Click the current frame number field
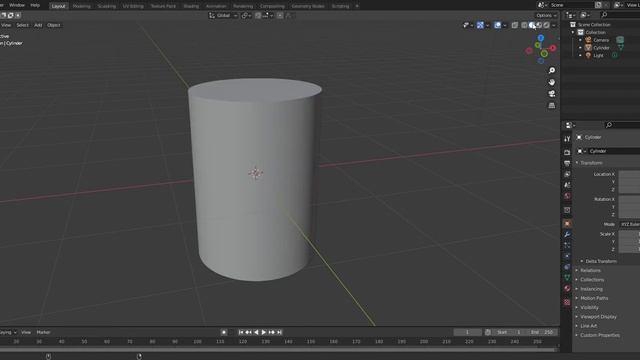Screen dimensions: 640x360 pos(468,332)
